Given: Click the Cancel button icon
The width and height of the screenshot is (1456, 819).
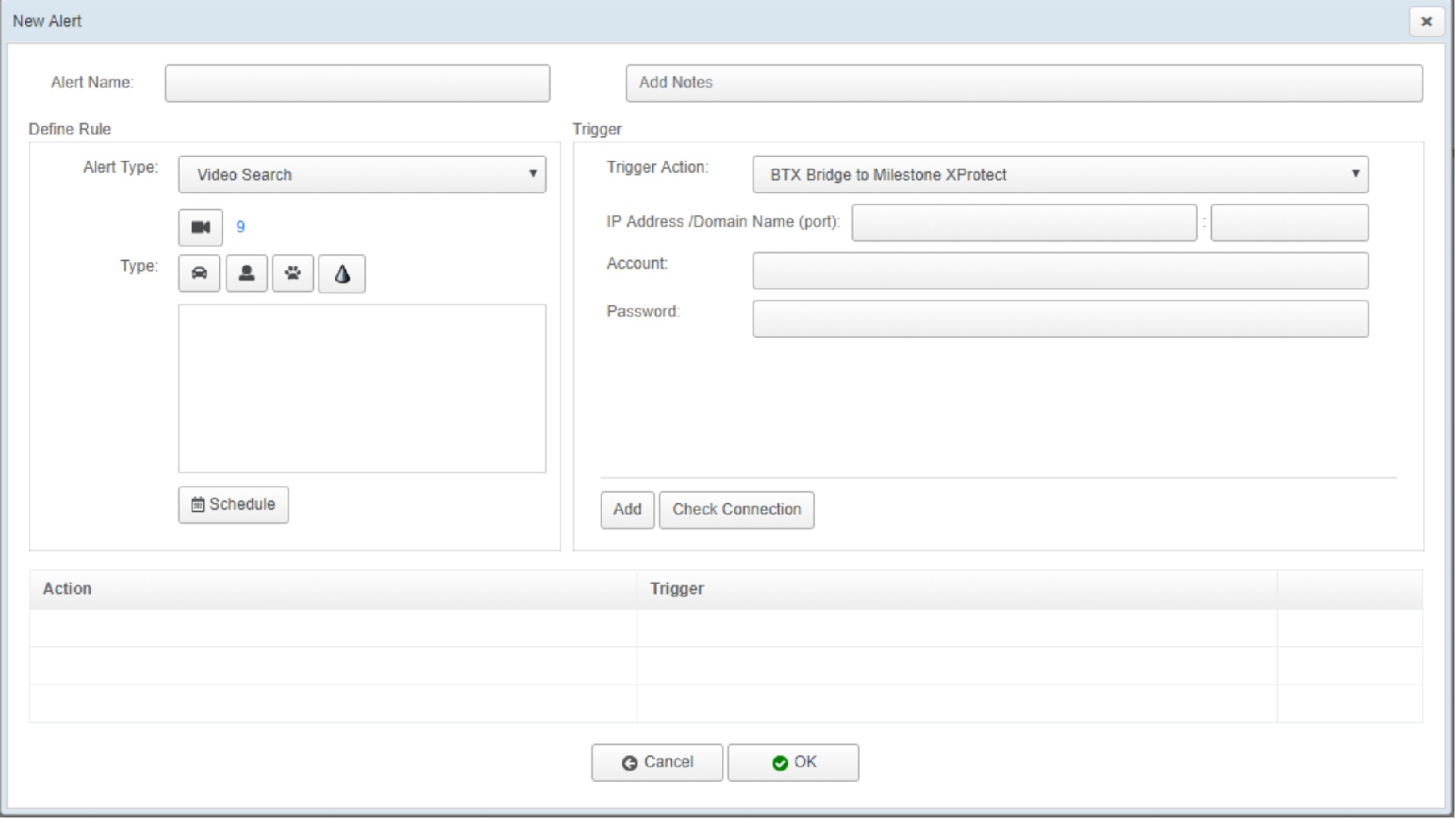Looking at the screenshot, I should 629,762.
